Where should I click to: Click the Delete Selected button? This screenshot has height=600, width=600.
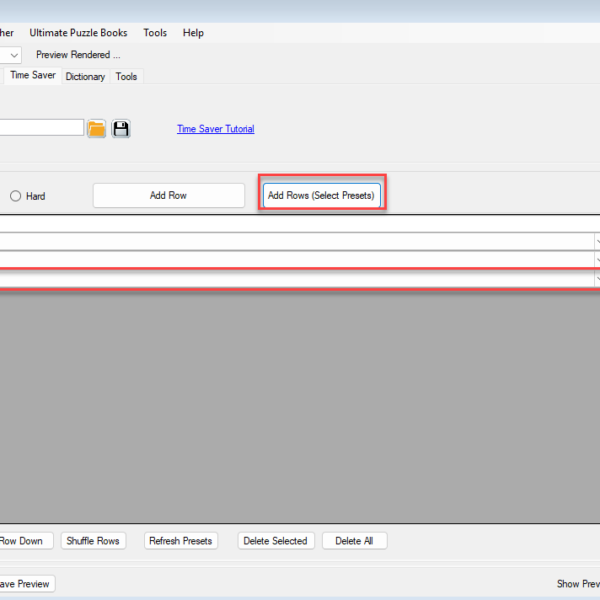(275, 541)
